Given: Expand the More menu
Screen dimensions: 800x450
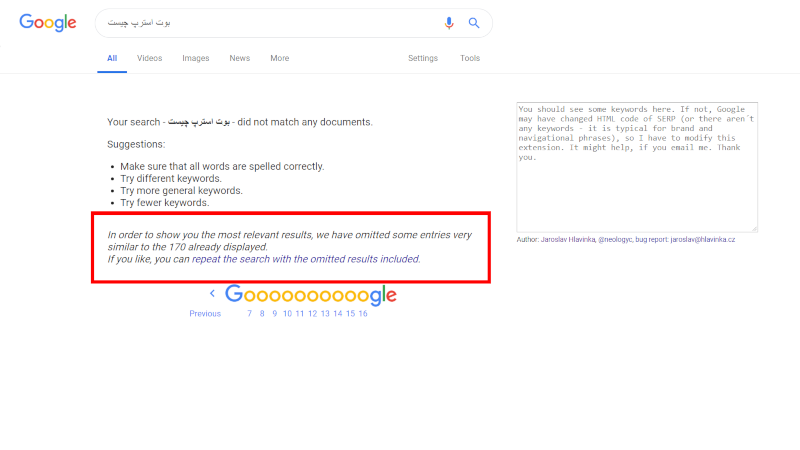Looking at the screenshot, I should [280, 58].
